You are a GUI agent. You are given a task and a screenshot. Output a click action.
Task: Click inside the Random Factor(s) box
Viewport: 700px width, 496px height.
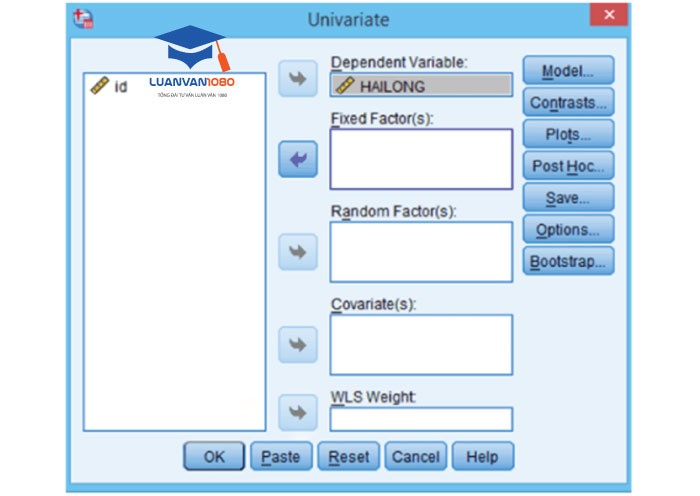click(x=421, y=252)
